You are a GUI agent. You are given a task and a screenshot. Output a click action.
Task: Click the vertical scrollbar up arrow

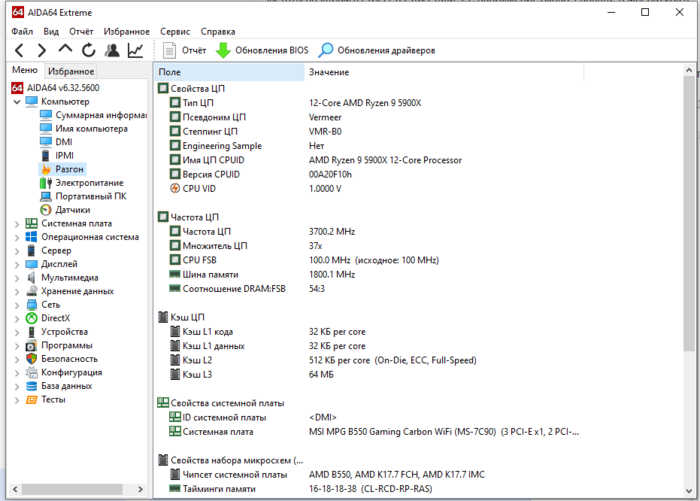(689, 70)
